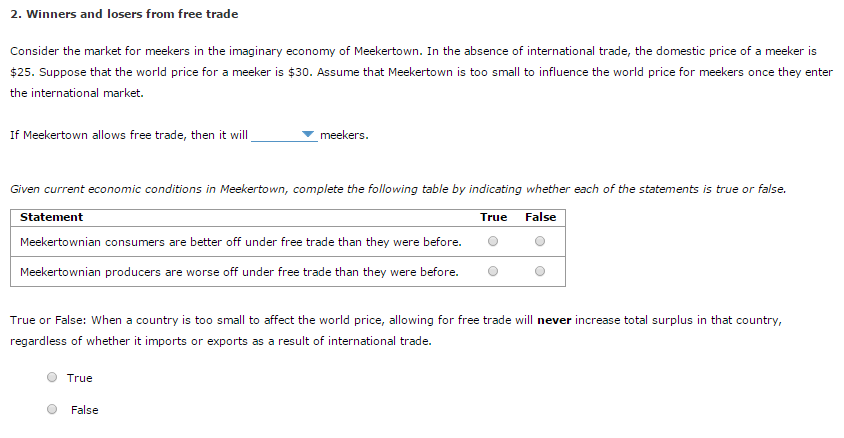Click the paragraph starting 'Consider the market for meekers'

421,72
